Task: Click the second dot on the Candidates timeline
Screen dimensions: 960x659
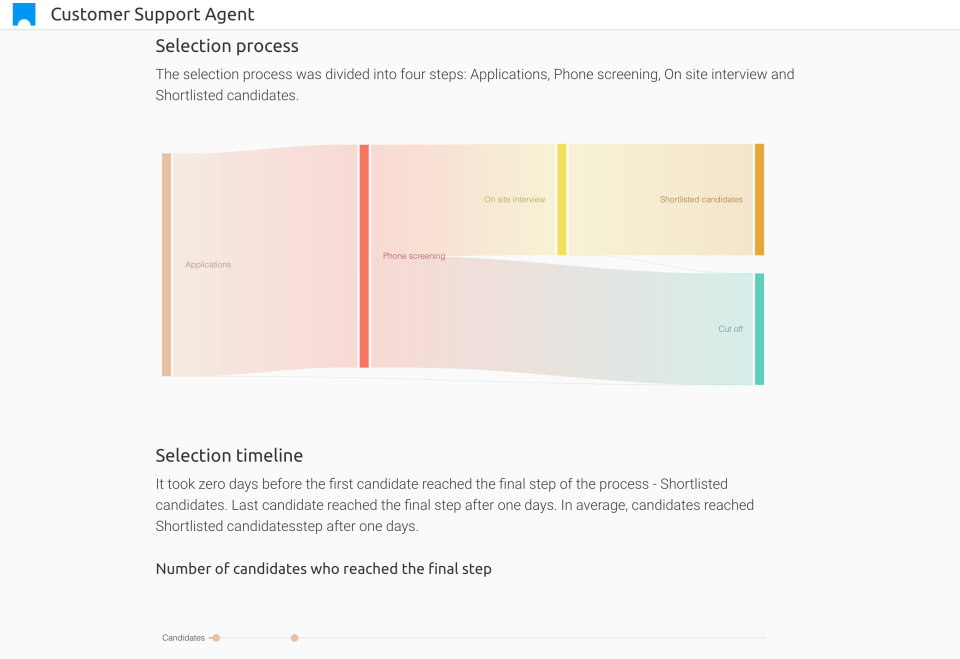Action: coord(294,638)
